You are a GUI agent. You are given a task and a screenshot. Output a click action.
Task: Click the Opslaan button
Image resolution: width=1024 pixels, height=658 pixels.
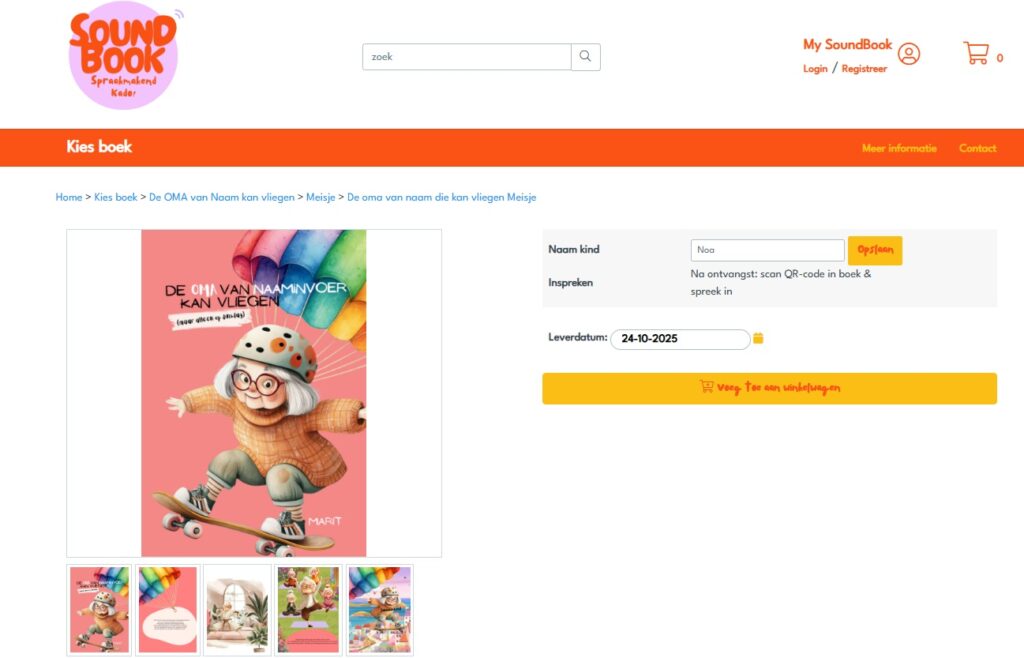[x=875, y=250]
